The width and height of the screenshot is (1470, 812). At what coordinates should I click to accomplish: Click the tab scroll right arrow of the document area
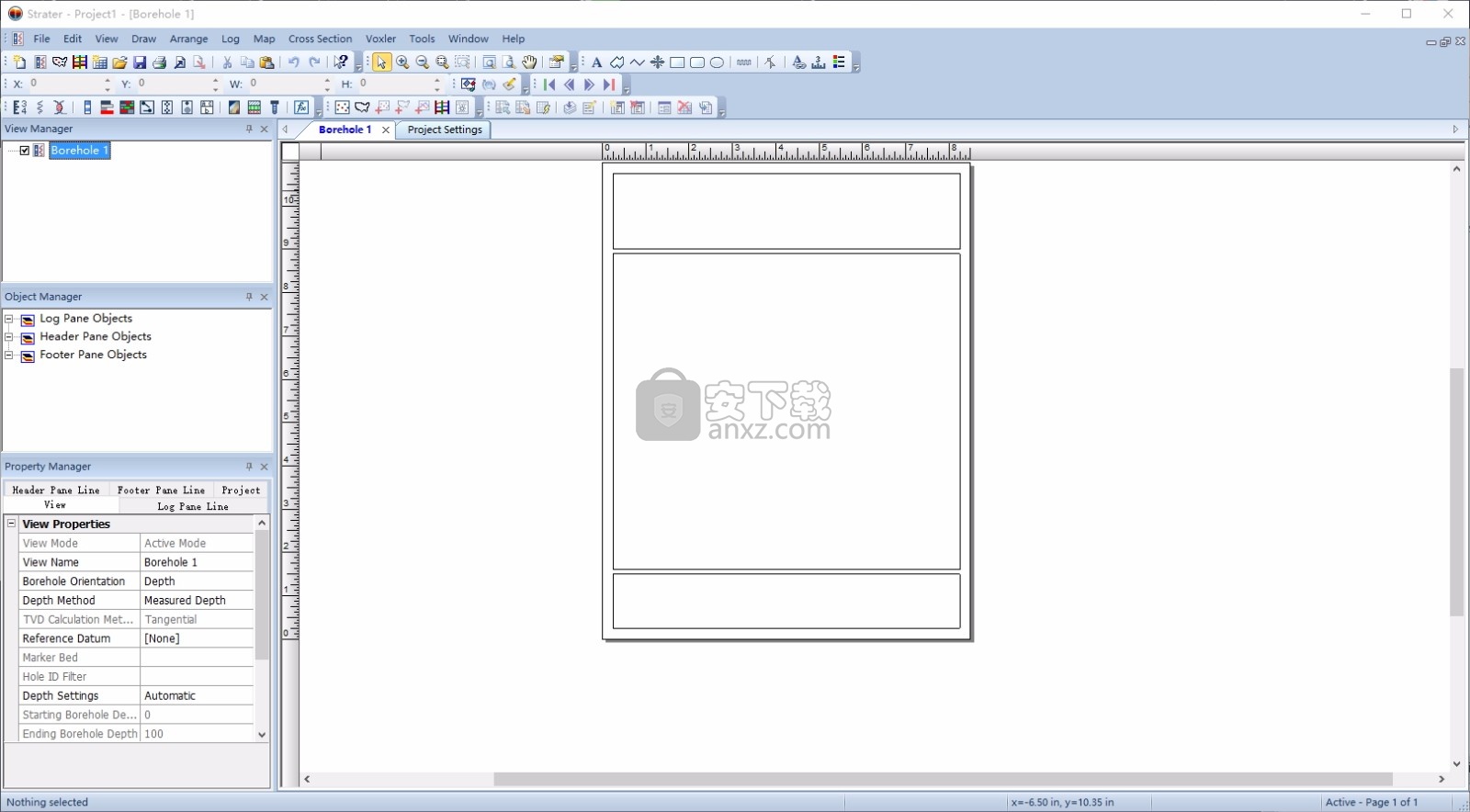coord(1455,130)
